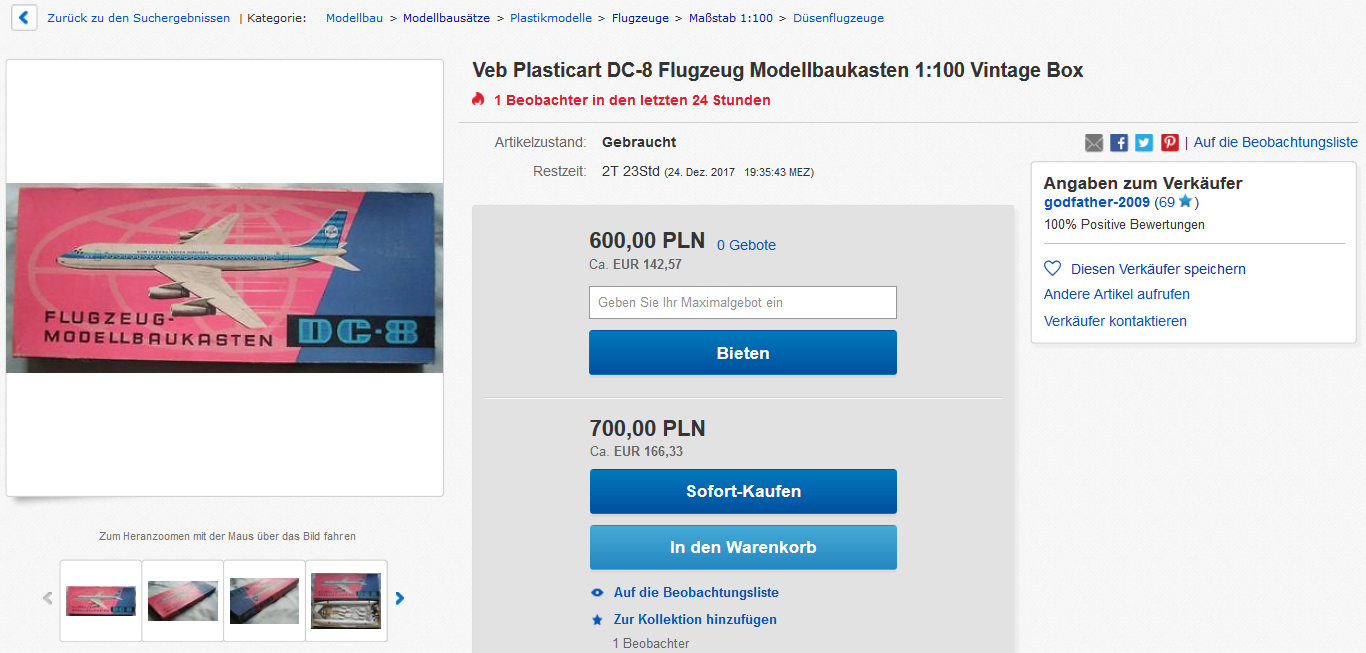Click eye icon for watchlist
The height and width of the screenshot is (653, 1366).
pyautogui.click(x=597, y=593)
